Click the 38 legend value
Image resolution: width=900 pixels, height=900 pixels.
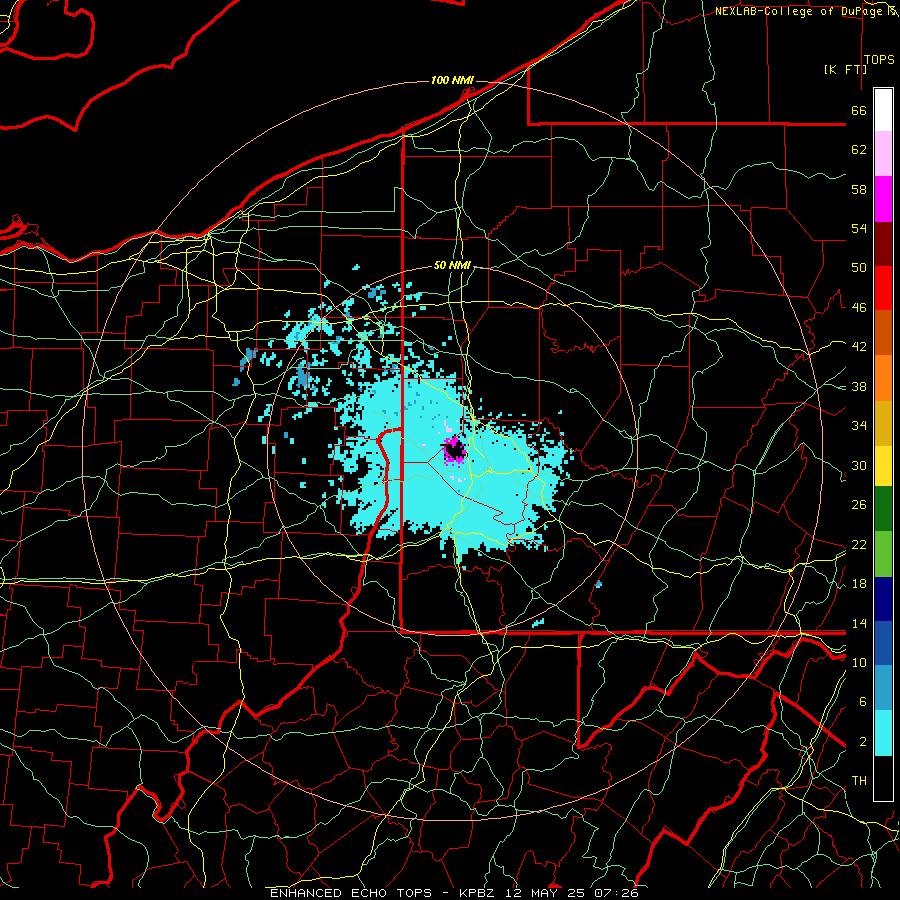click(x=859, y=386)
